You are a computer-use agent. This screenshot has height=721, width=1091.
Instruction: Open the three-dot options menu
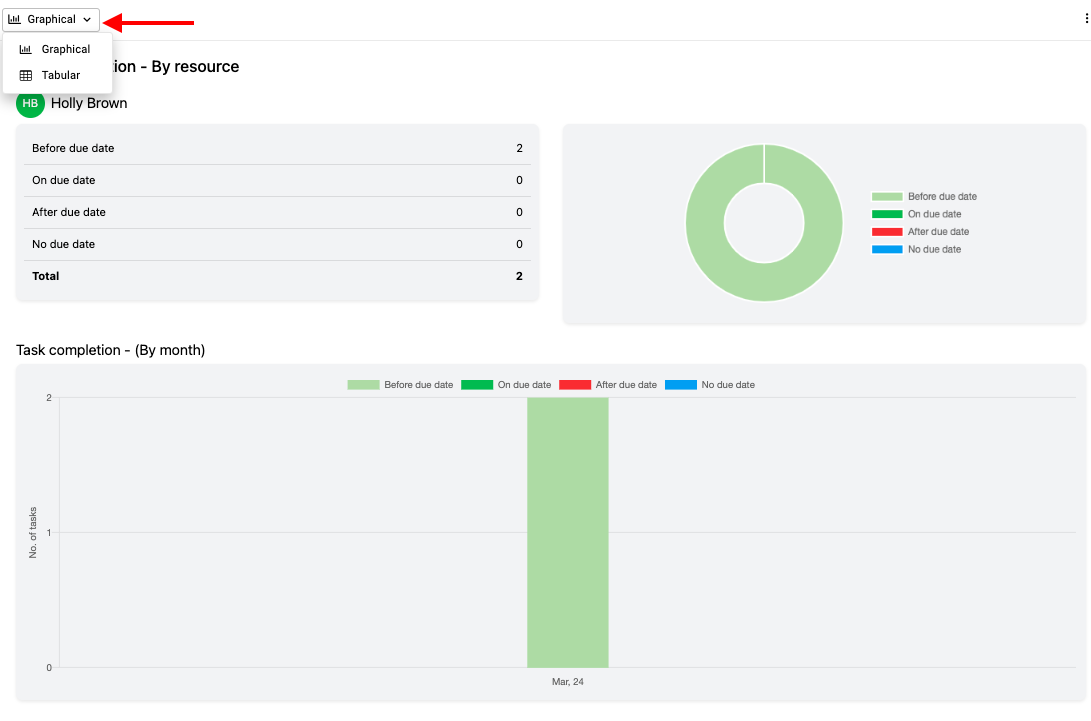point(1086,19)
